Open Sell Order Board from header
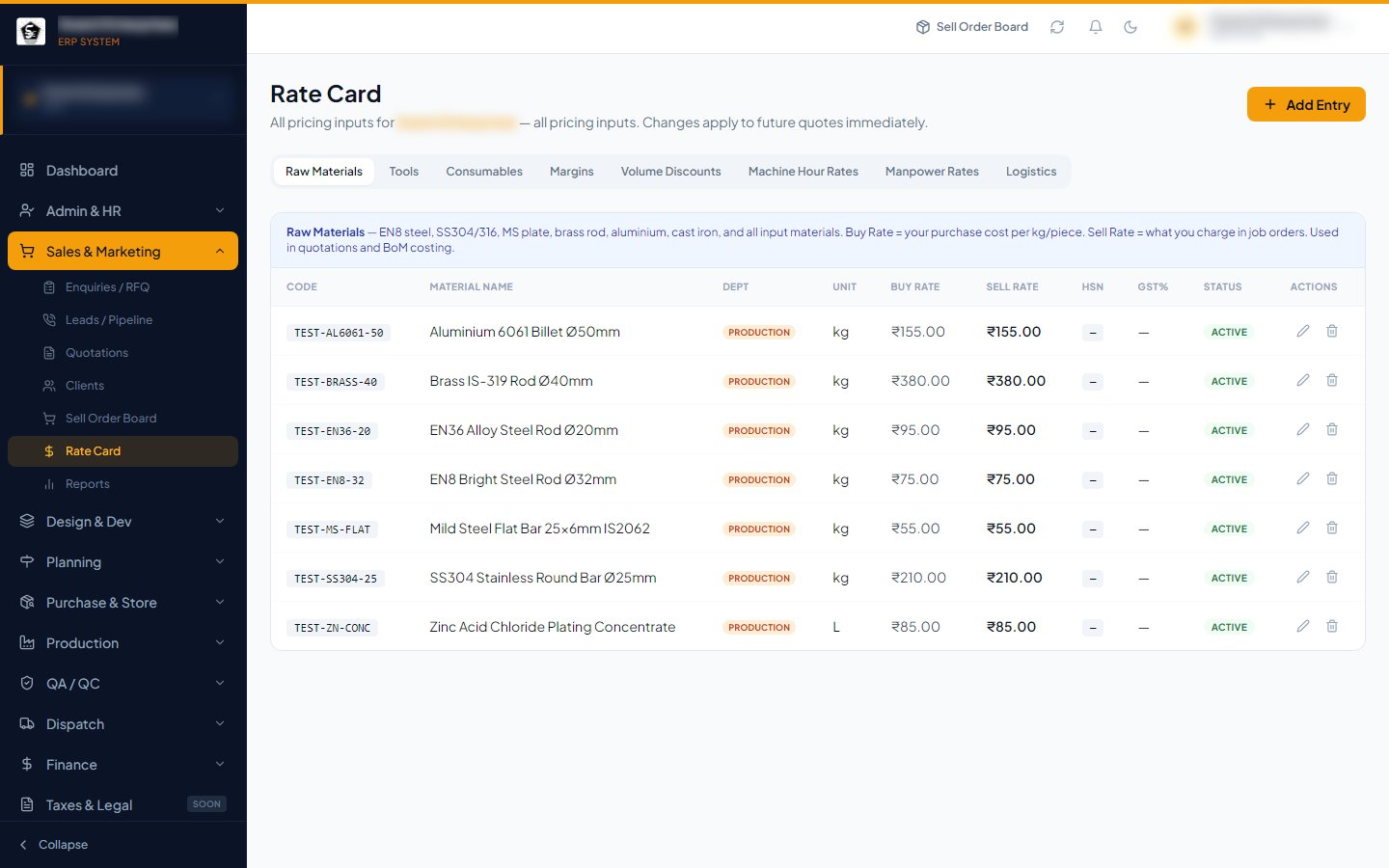Viewport: 1389px width, 868px height. [x=972, y=27]
